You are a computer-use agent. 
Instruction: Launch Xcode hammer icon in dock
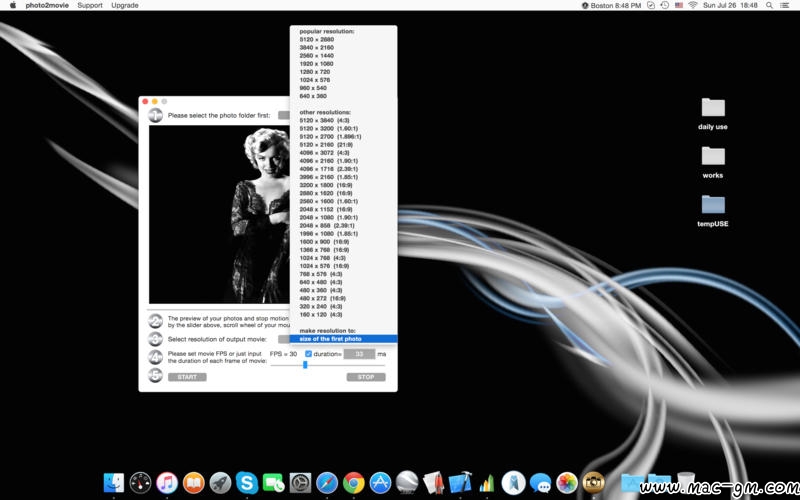[460, 482]
